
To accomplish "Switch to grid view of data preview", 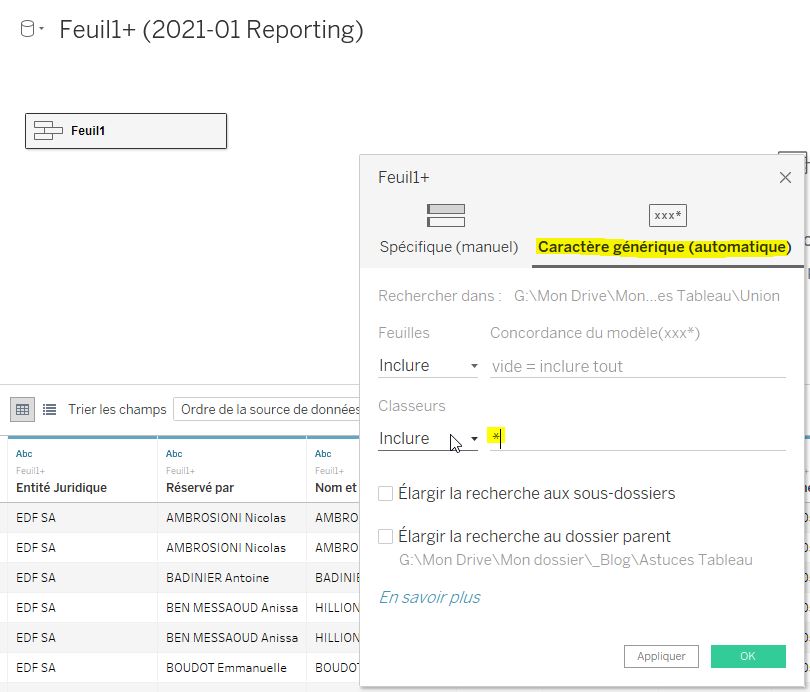I will click(x=22, y=410).
